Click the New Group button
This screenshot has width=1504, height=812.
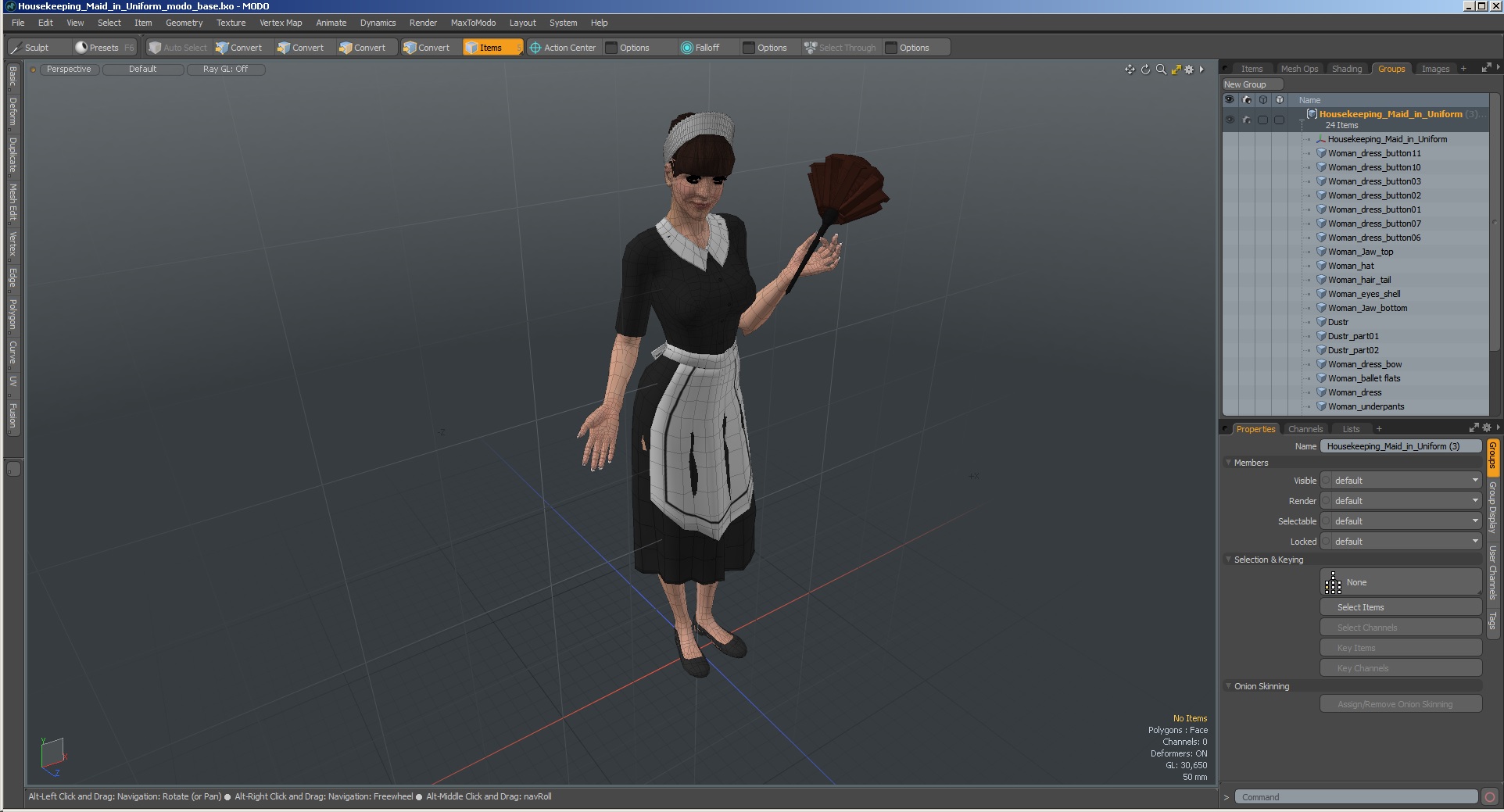coord(1252,84)
